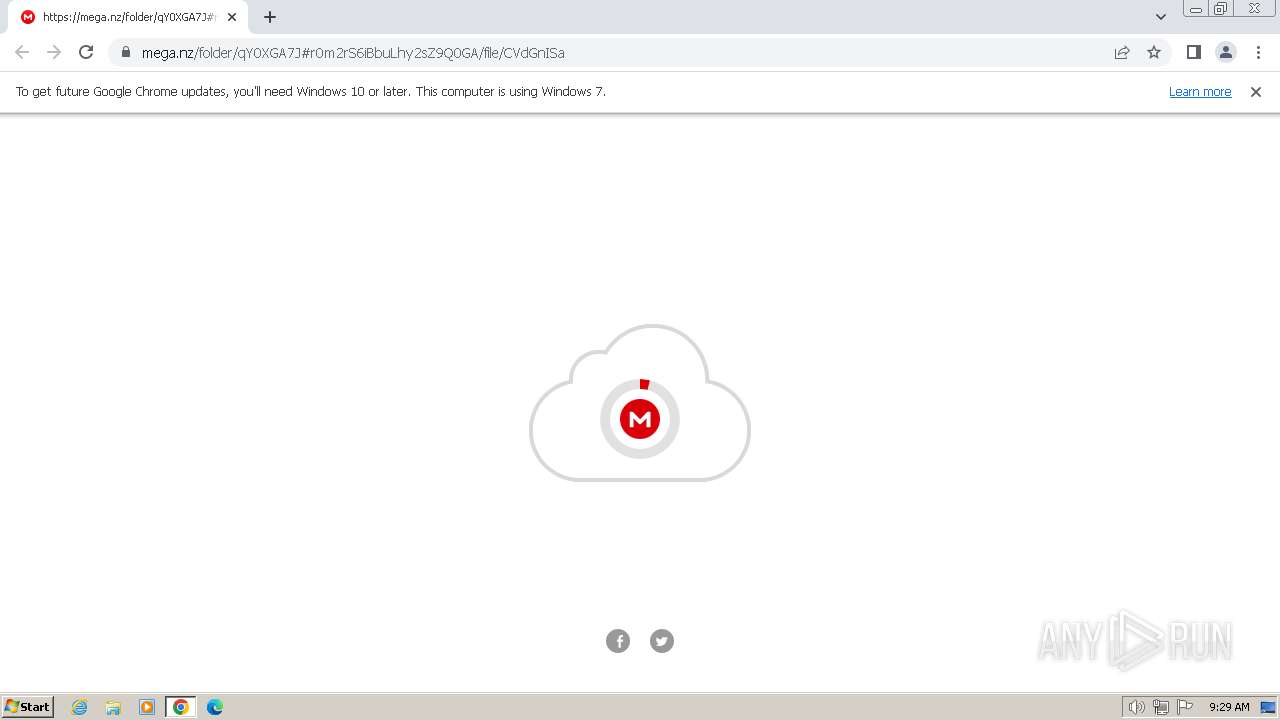Toggle the Chrome side panel
The height and width of the screenshot is (720, 1280).
coord(1193,52)
